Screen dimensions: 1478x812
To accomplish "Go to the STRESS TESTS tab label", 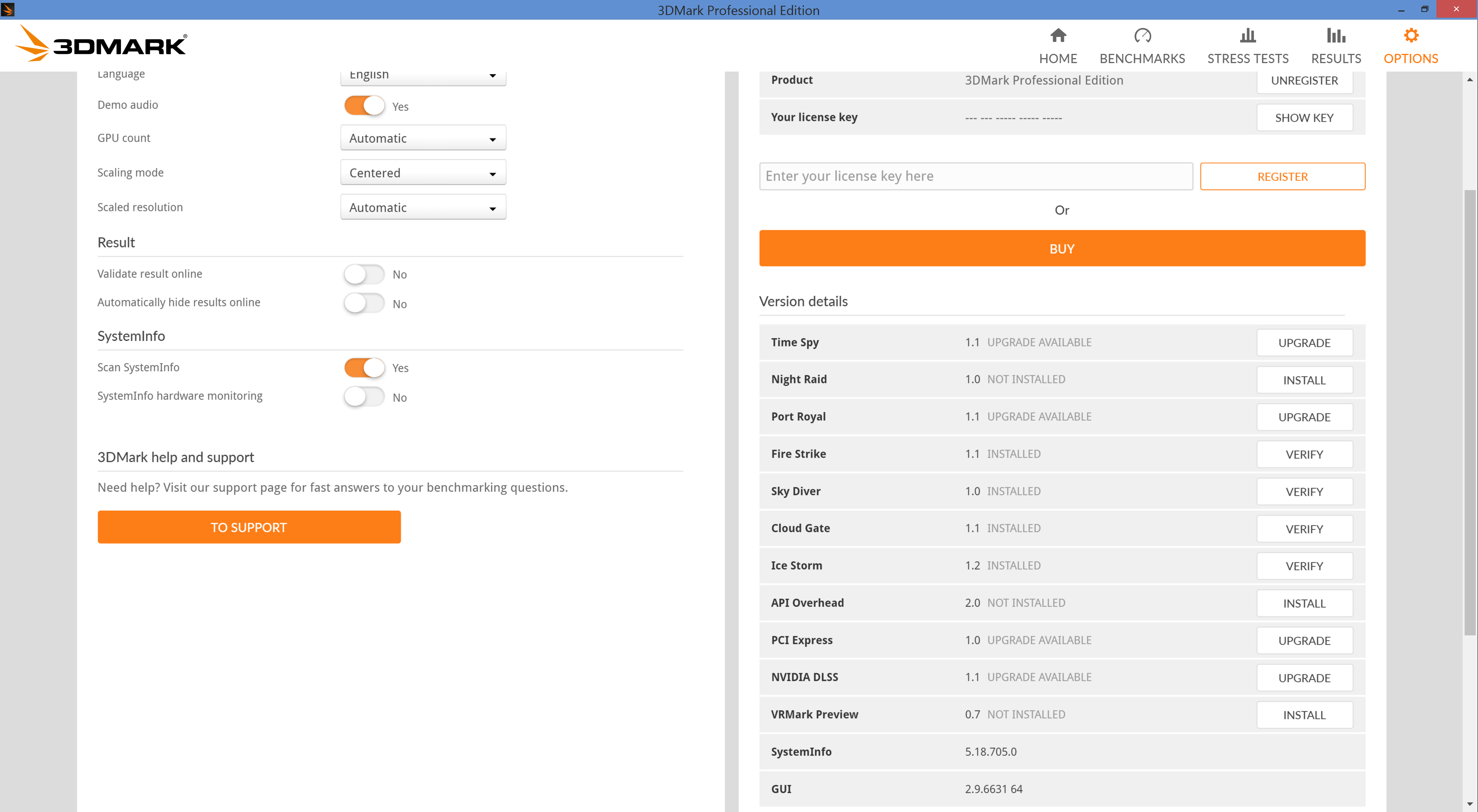I will pos(1247,58).
